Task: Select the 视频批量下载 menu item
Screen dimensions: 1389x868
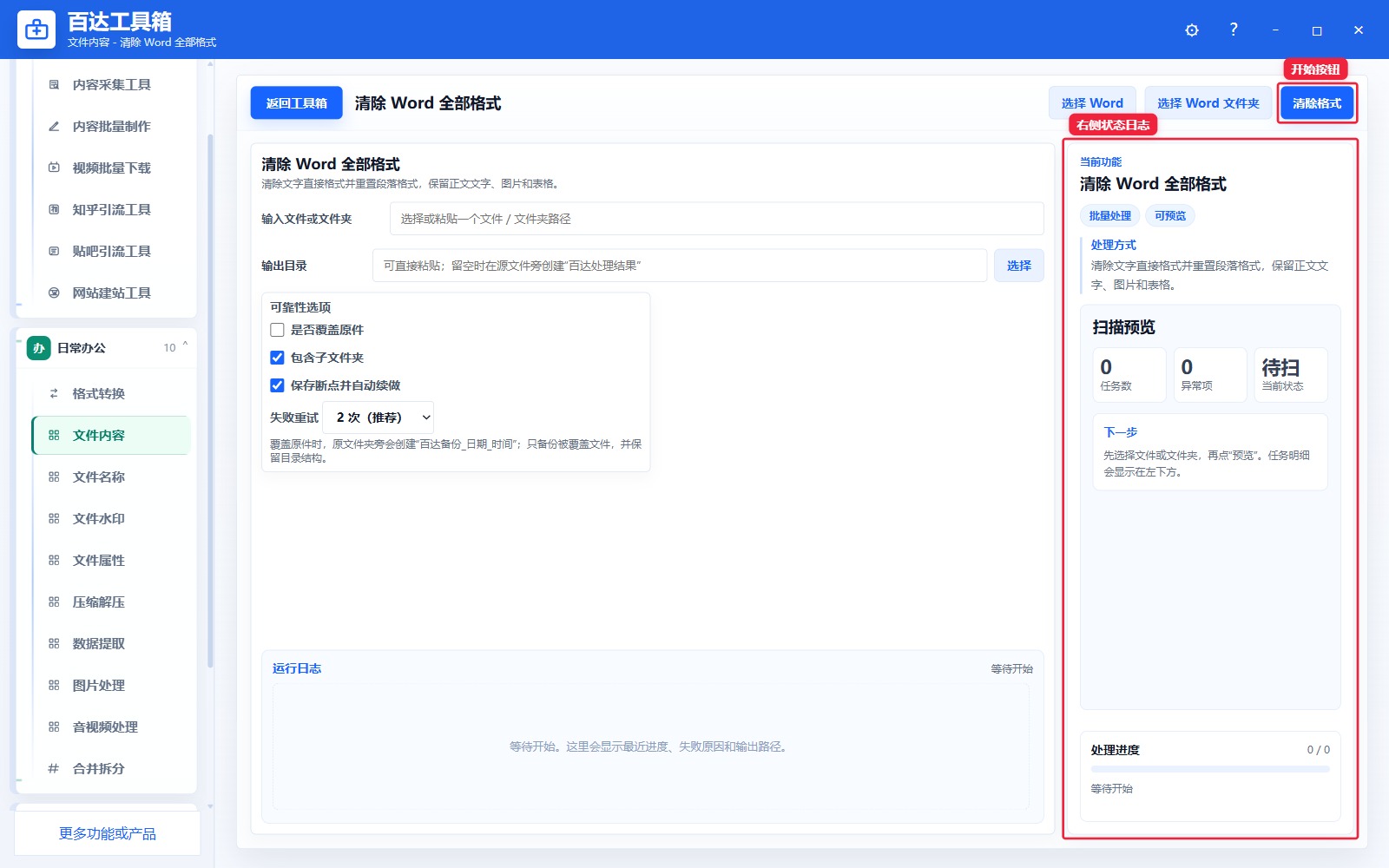Action: coord(111,168)
